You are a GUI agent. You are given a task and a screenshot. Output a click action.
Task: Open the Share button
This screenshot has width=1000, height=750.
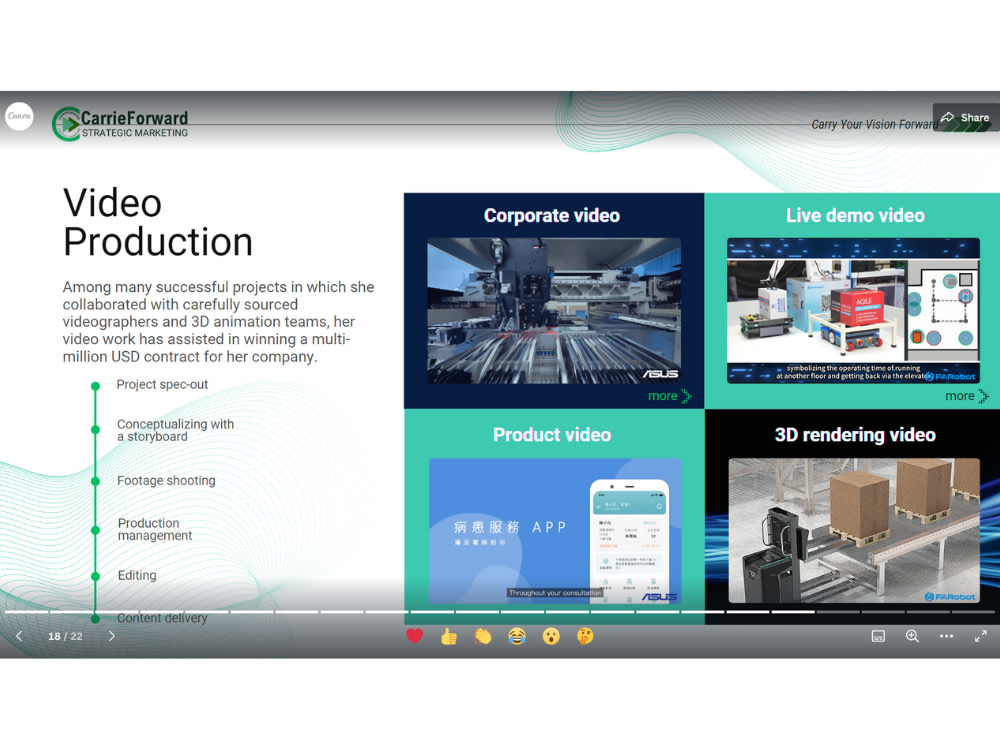coord(966,117)
